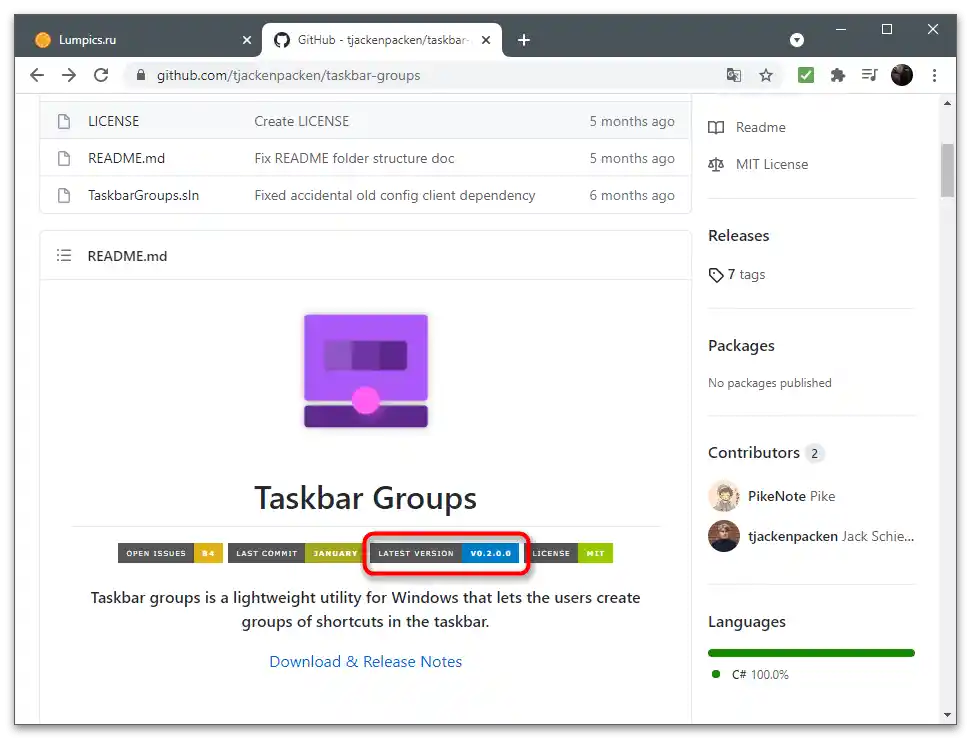Click PikeNote's avatar
971x739 pixels.
724,496
